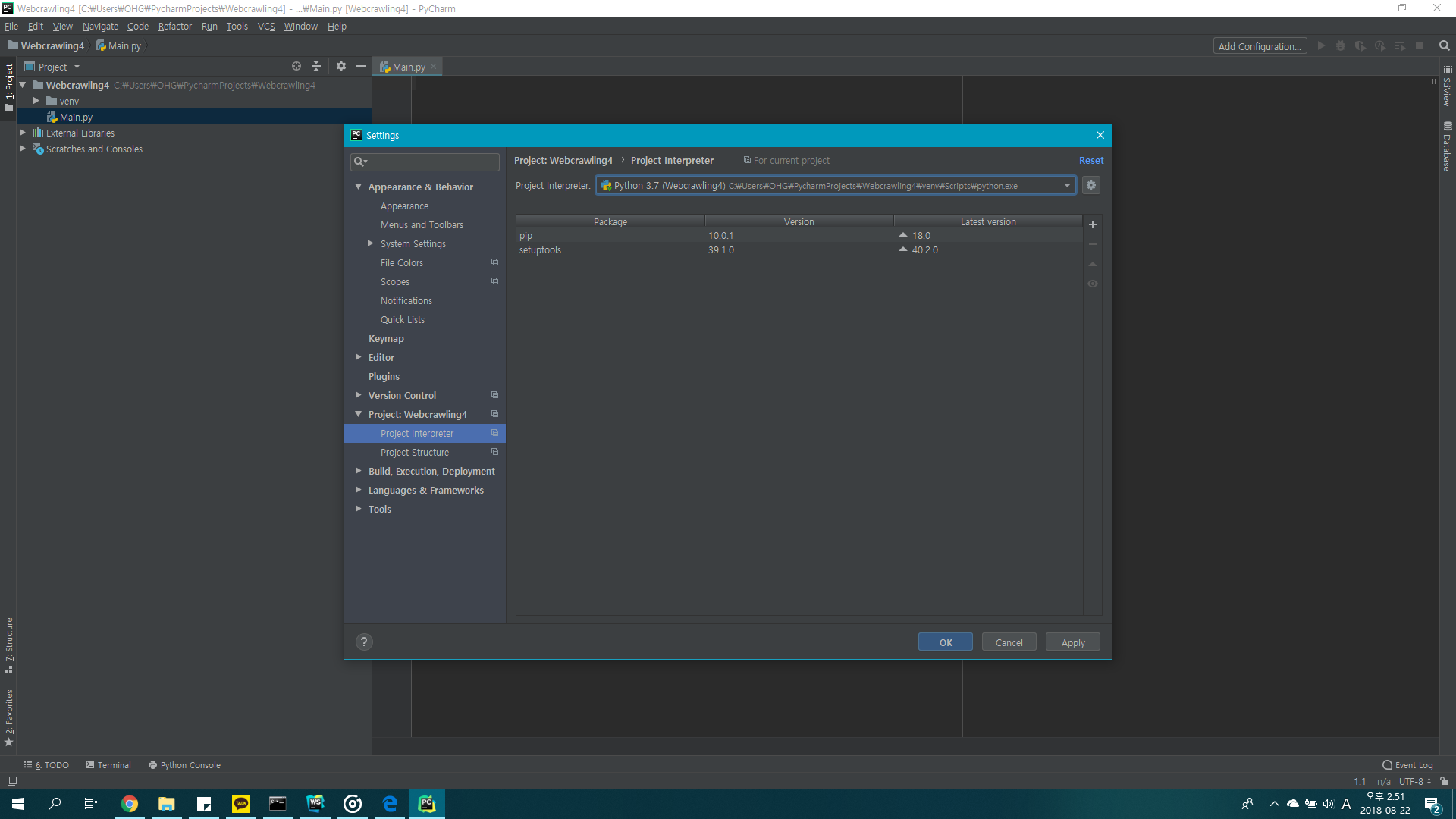Open the Python Console tab
Viewport: 1456px width, 819px height.
point(184,765)
